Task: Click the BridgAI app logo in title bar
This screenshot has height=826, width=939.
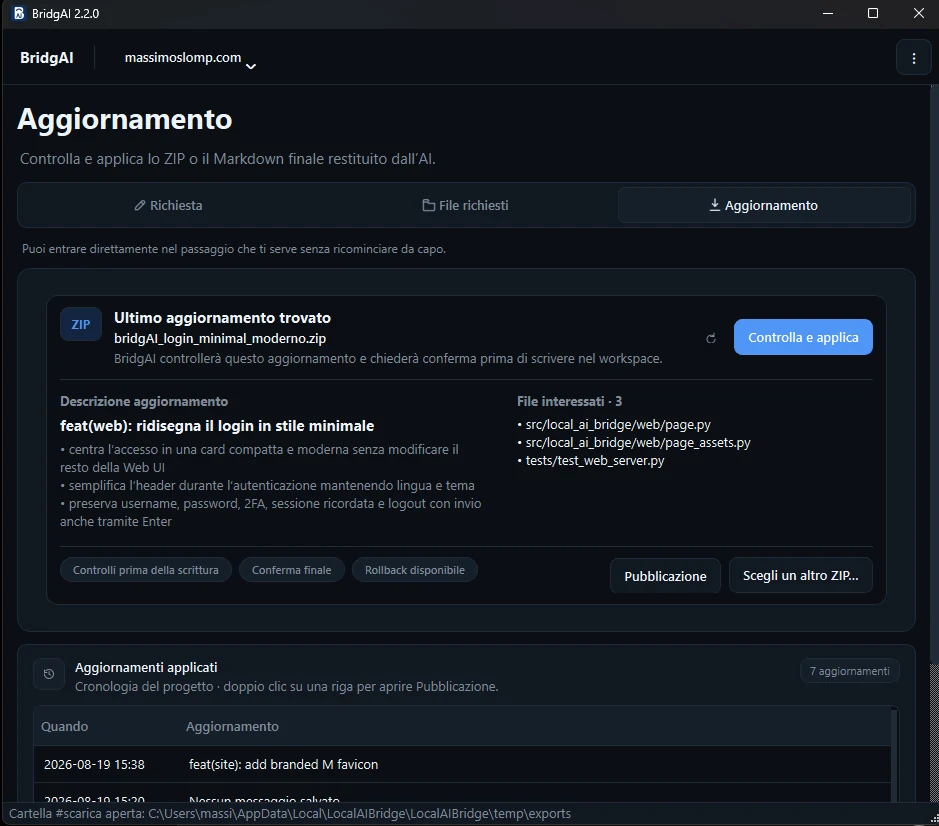Action: click(19, 13)
